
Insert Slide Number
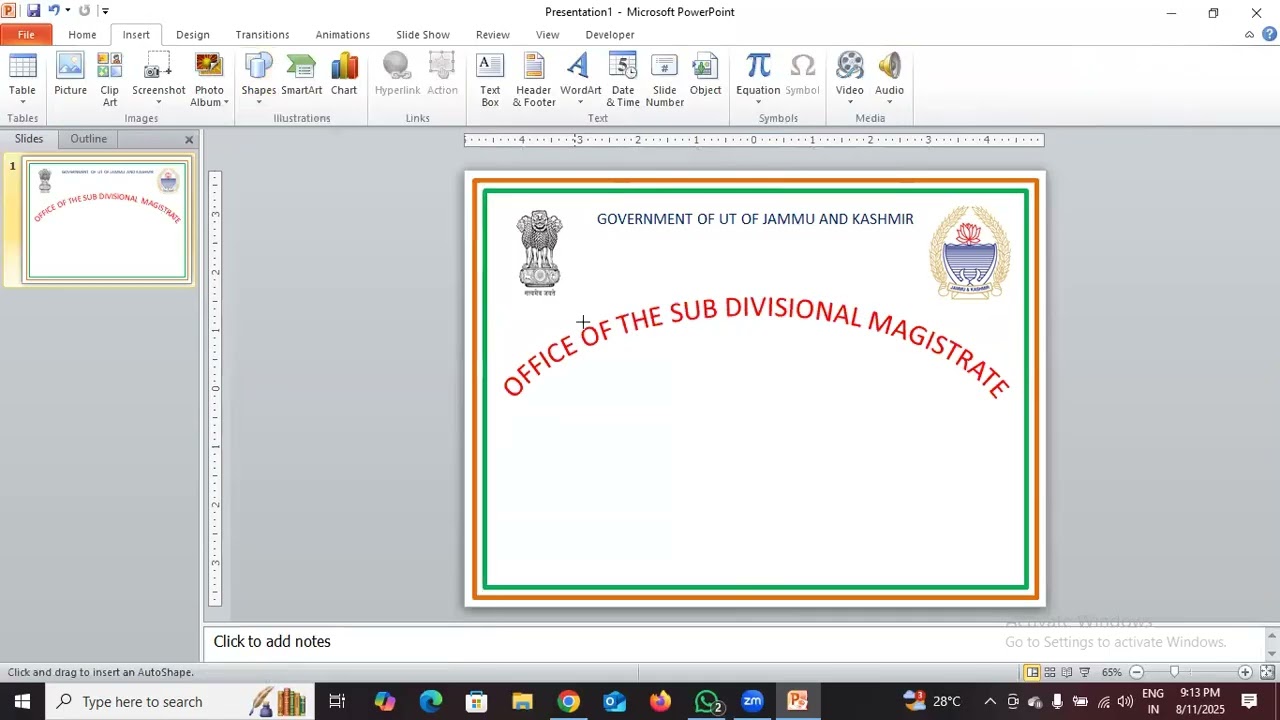[665, 79]
